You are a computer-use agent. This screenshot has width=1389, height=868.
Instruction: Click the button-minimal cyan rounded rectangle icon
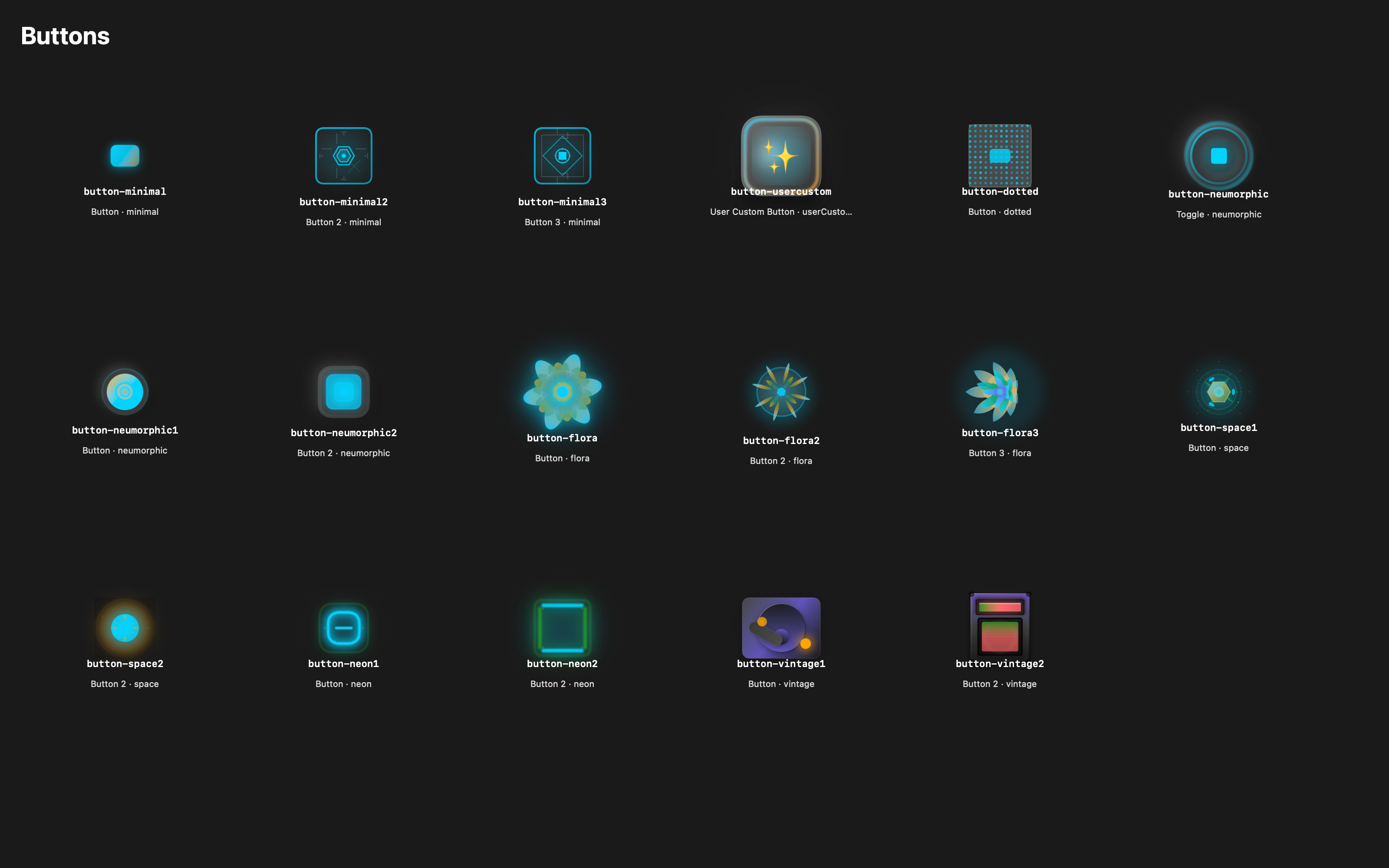(125, 155)
